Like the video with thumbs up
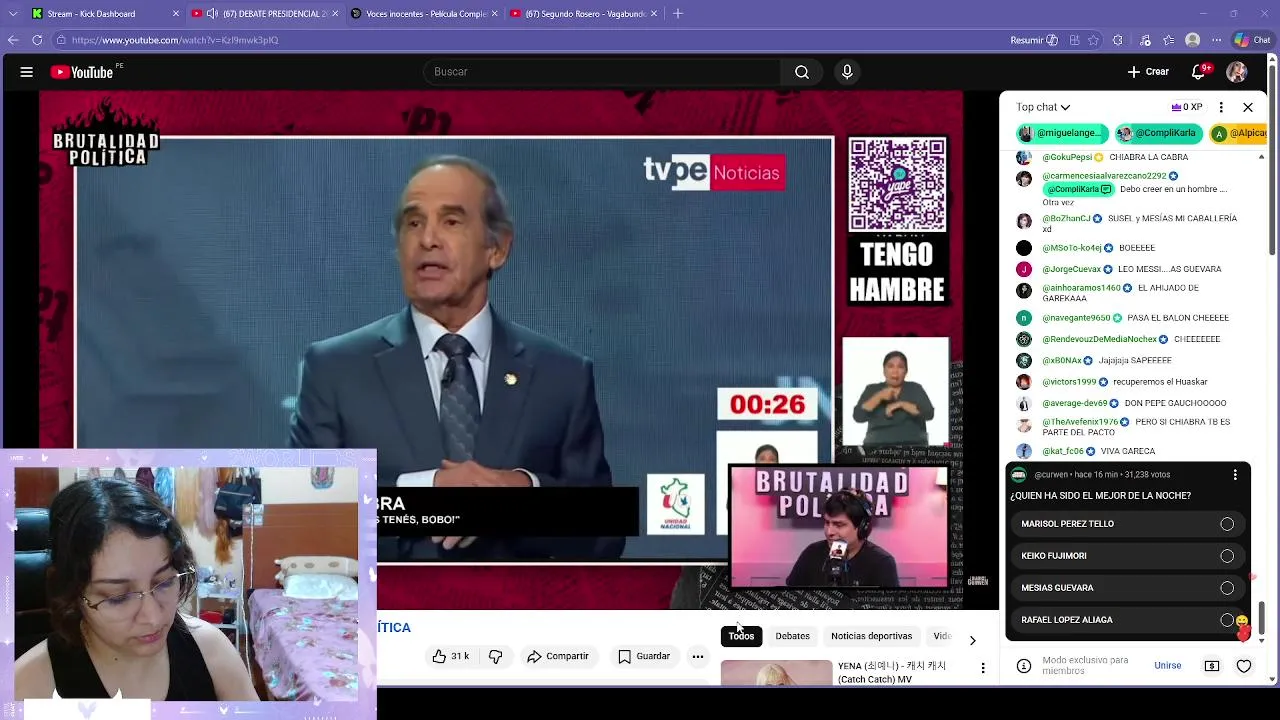Viewport: 1280px width, 720px height. coord(450,656)
